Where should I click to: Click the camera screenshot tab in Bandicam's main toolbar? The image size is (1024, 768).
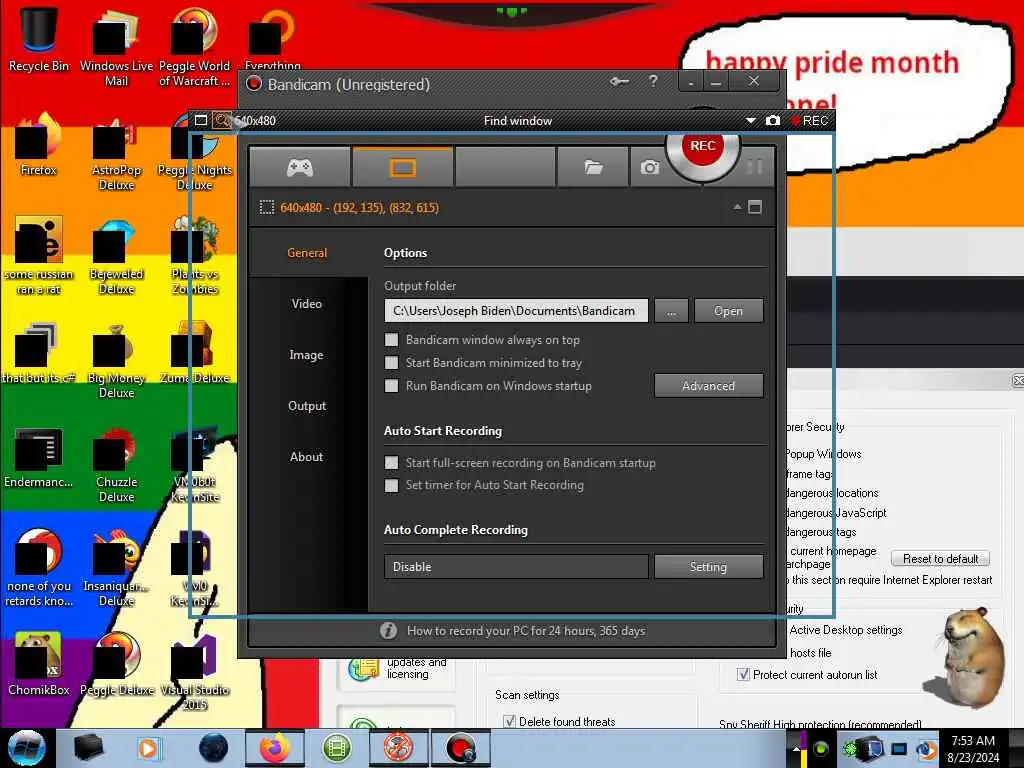[x=649, y=168]
